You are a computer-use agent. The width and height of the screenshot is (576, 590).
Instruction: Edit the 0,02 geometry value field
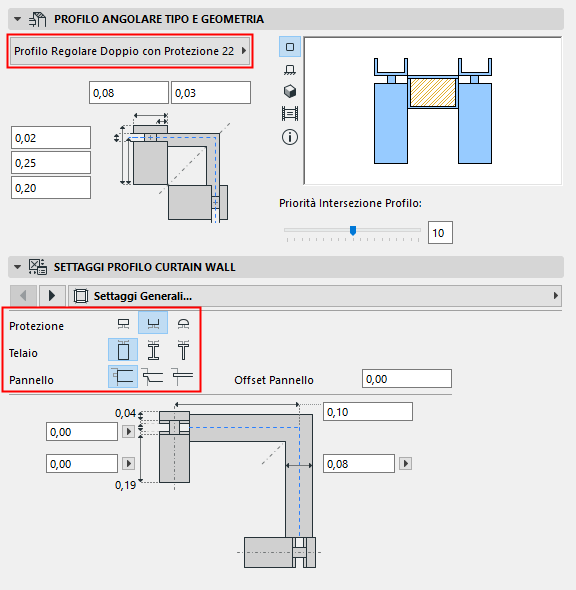(51, 138)
